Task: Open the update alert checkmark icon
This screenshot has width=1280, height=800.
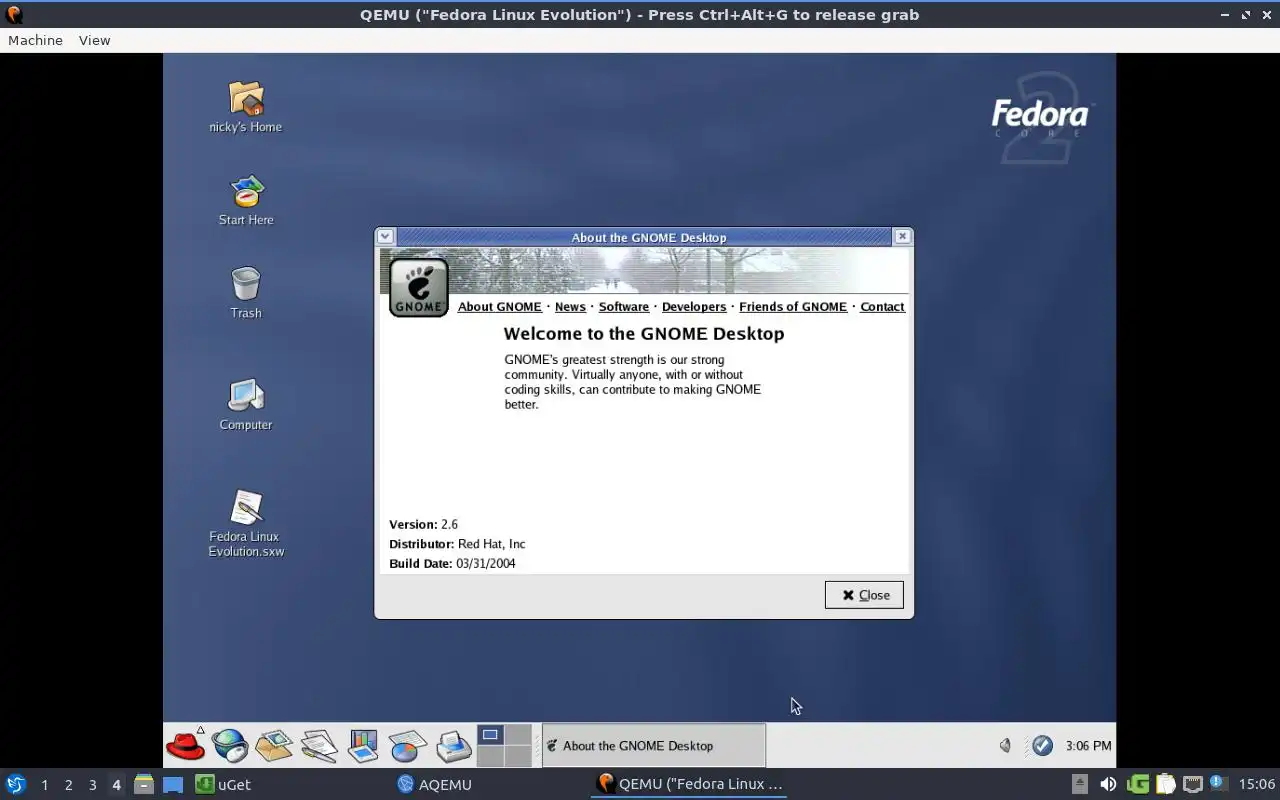Action: pyautogui.click(x=1042, y=745)
